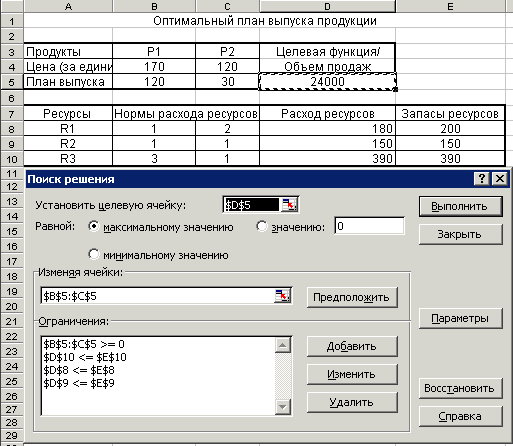Click constraints list scroll down arrow
The height and width of the screenshot is (446, 513).
283,407
